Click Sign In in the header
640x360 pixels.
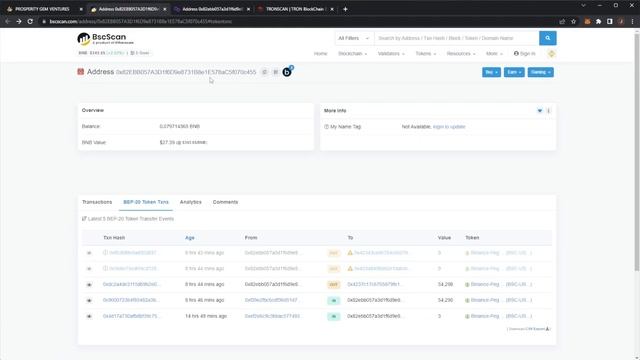click(524, 53)
